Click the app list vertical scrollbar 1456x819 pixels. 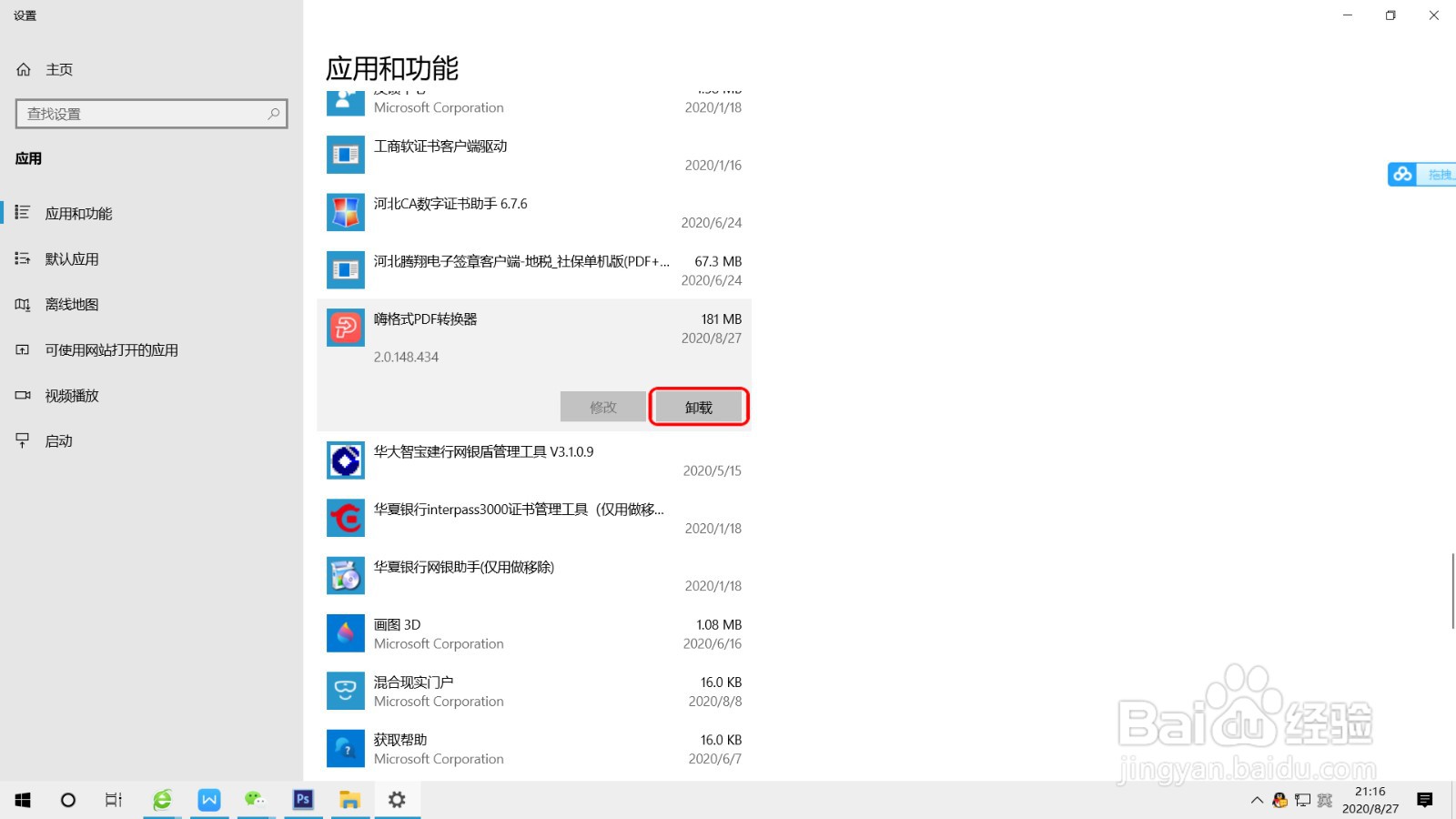[1452, 590]
